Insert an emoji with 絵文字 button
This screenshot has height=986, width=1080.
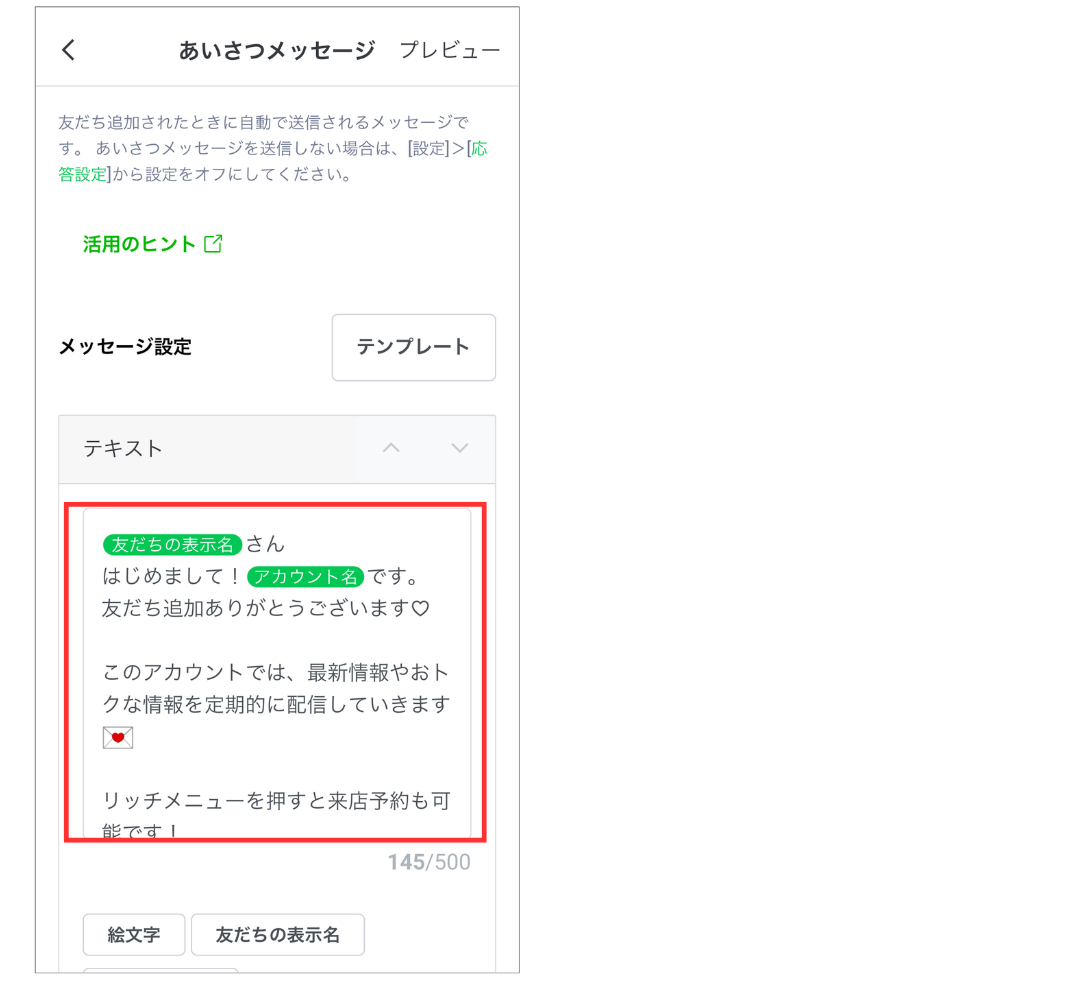pyautogui.click(x=134, y=934)
